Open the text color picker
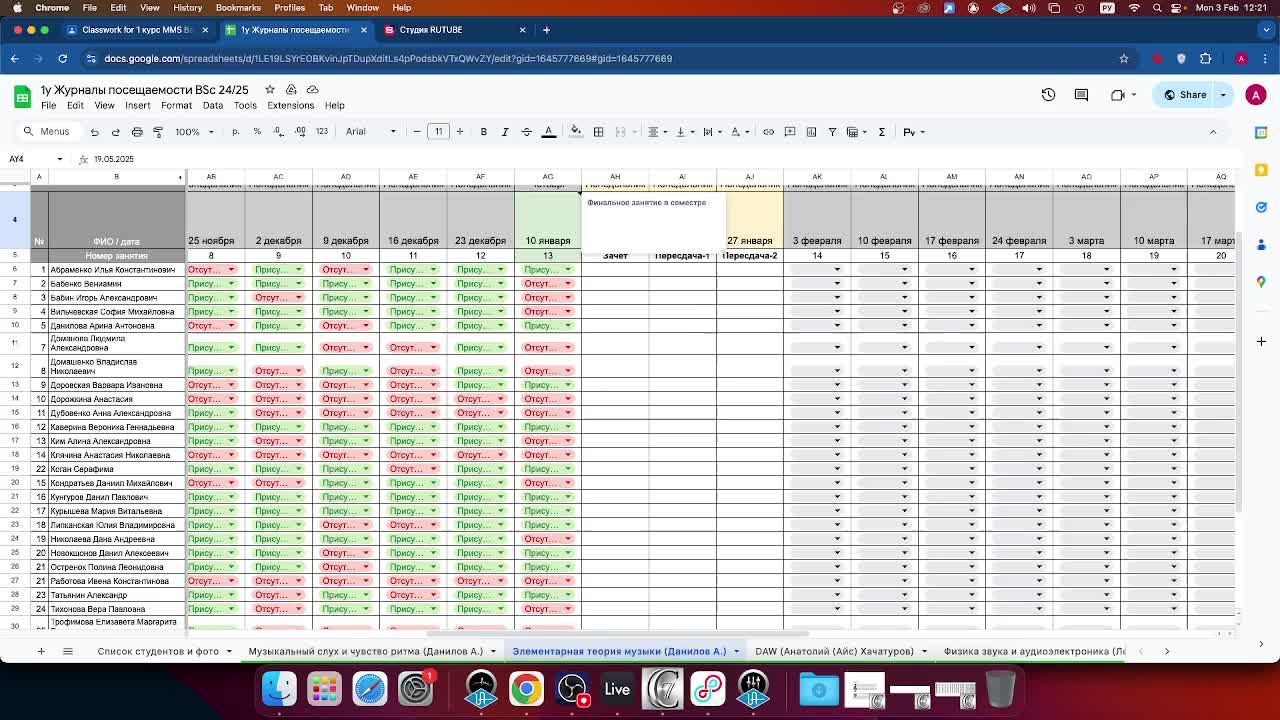This screenshot has width=1280, height=720. [549, 132]
